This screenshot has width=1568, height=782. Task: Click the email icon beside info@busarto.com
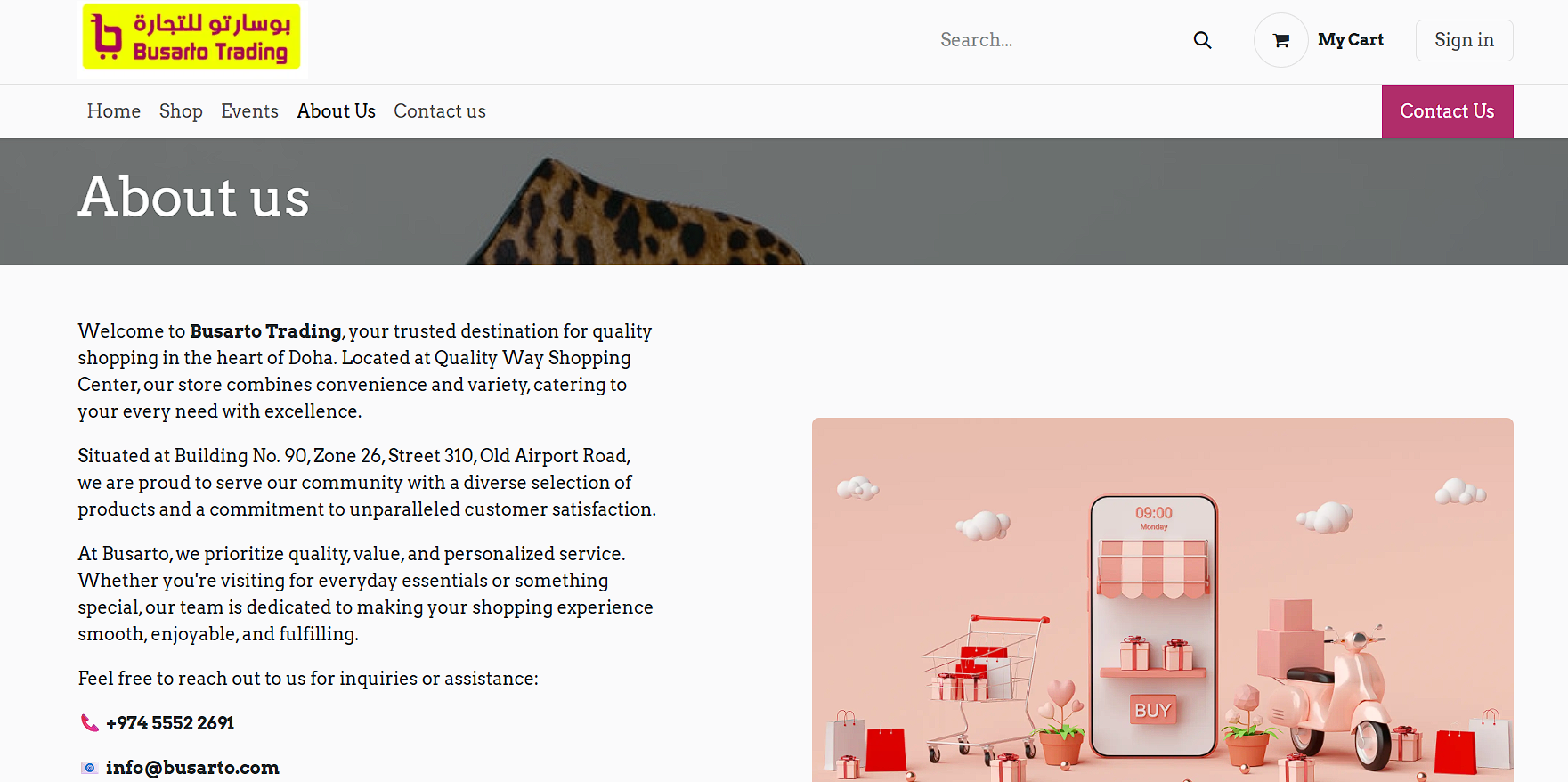pyautogui.click(x=89, y=768)
